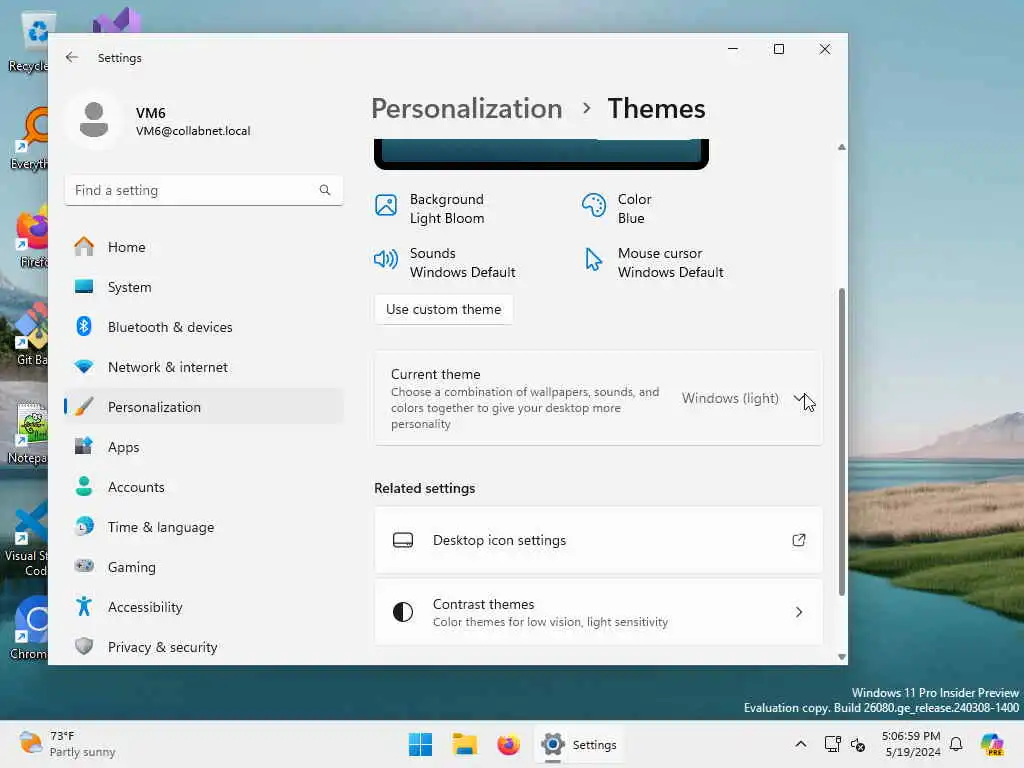Open Time & language settings

point(204,526)
